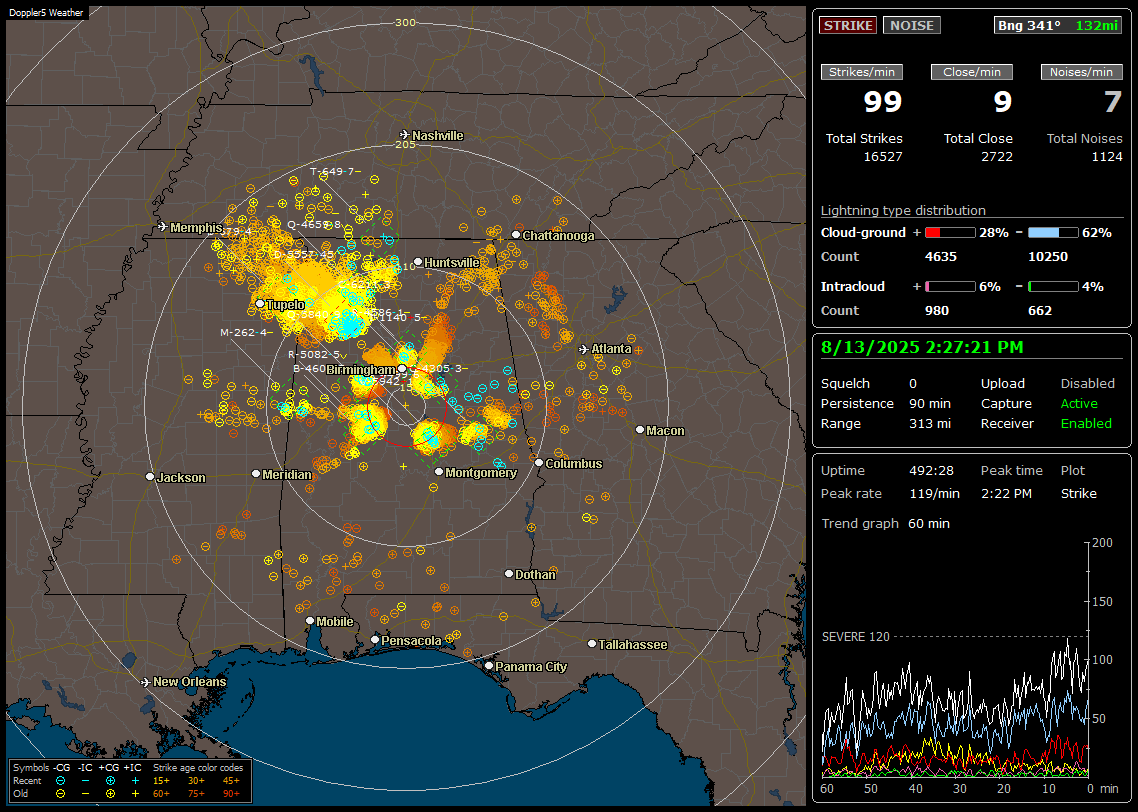Click the Peak rate value 119/min

(x=934, y=493)
